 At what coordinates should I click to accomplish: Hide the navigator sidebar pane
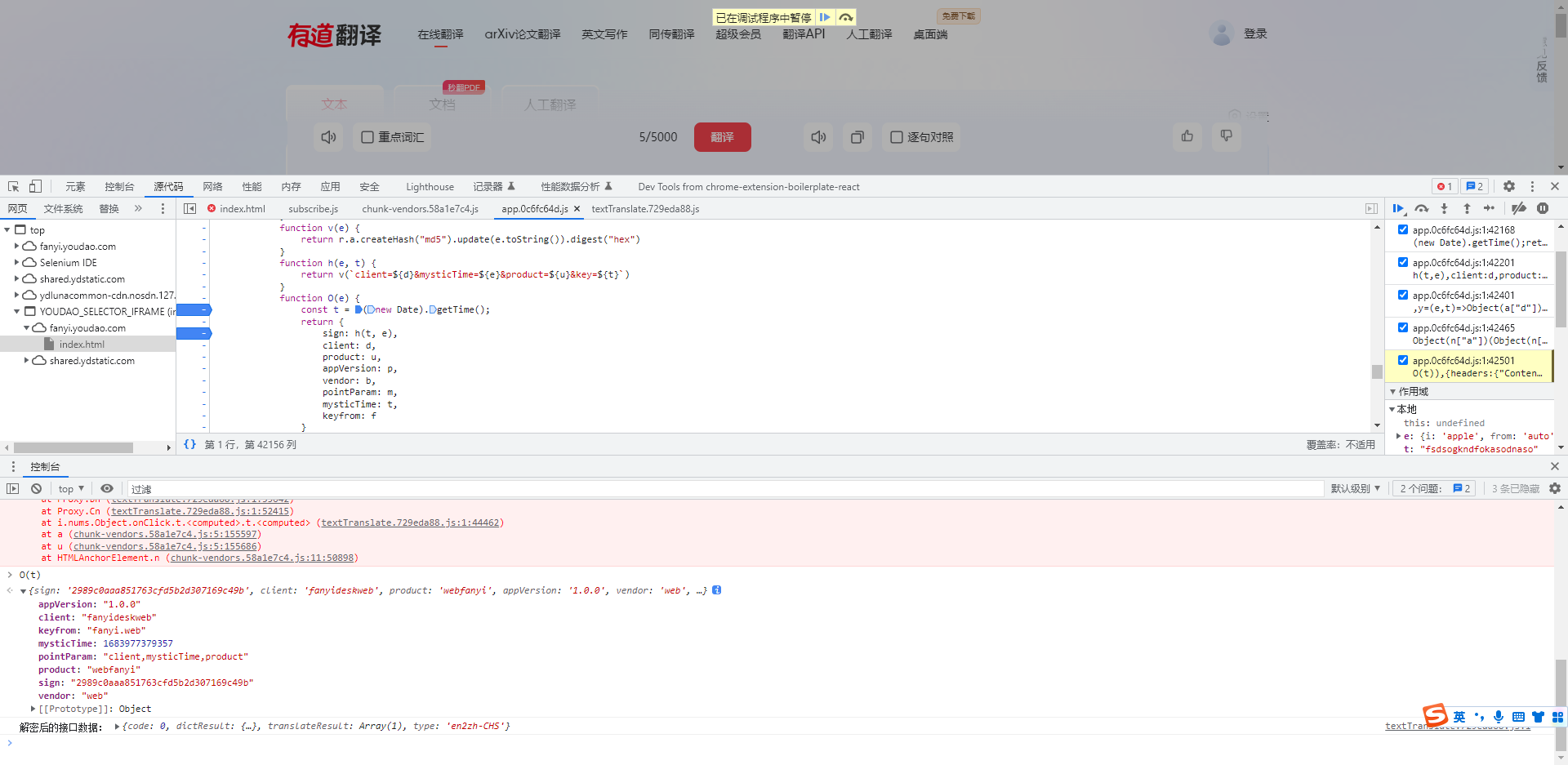(x=189, y=208)
